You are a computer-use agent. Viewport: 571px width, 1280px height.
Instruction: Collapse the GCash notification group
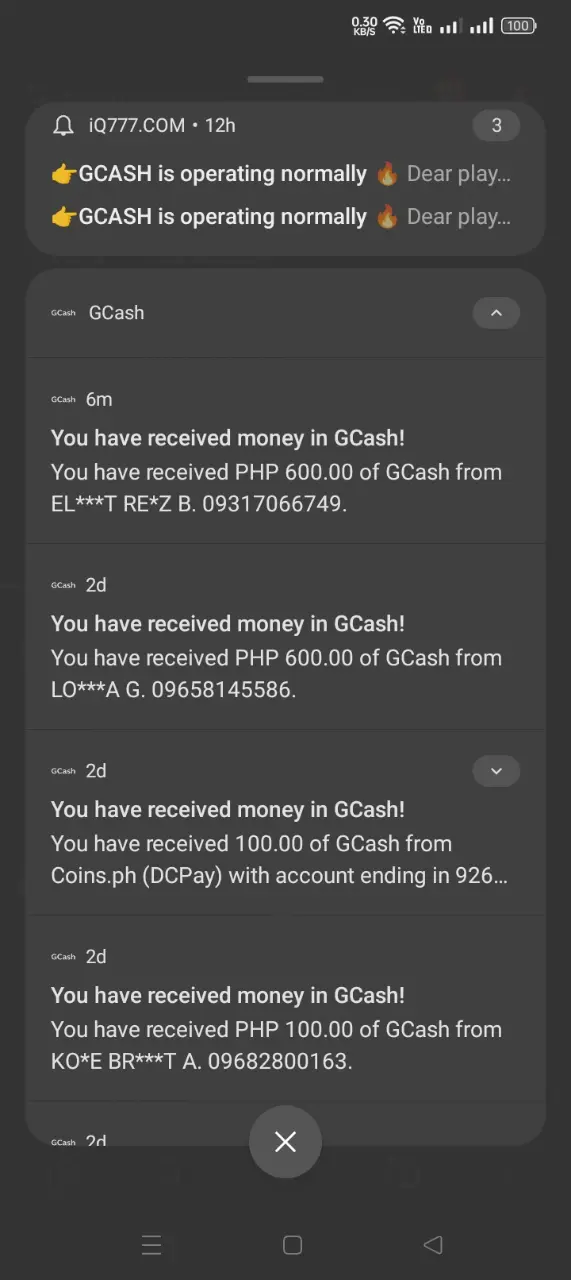tap(496, 313)
